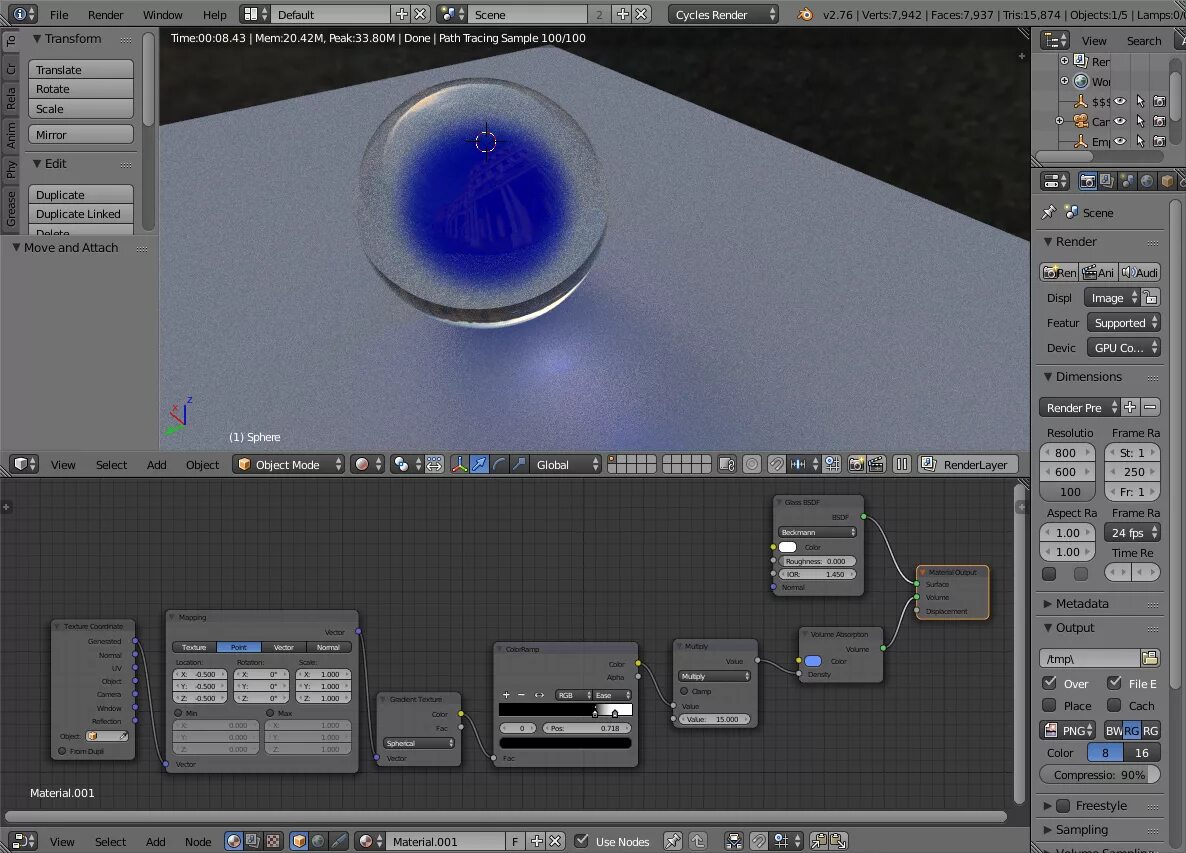Viewport: 1186px width, 853px height.
Task: Select the Object properties cube tab
Action: point(1167,181)
